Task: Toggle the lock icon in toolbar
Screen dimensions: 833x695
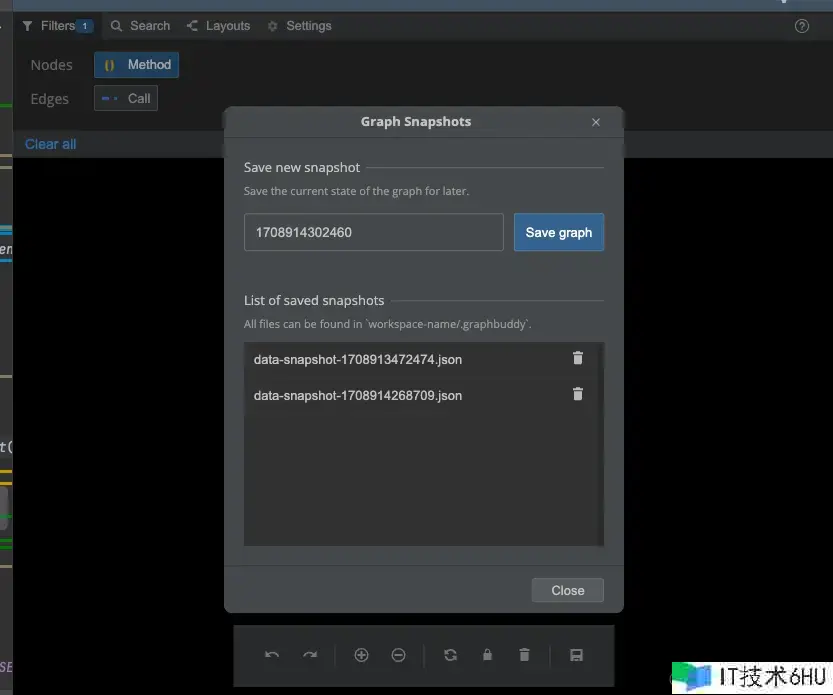Action: [487, 655]
